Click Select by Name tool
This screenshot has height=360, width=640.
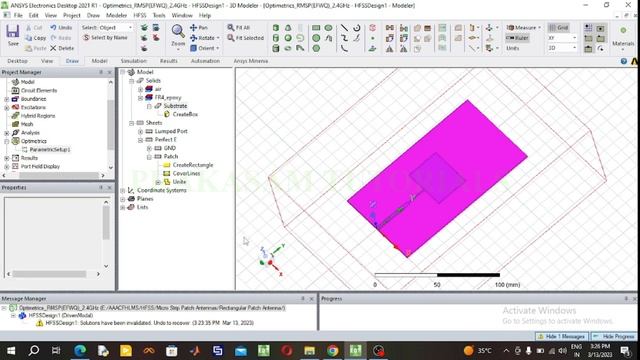105,38
